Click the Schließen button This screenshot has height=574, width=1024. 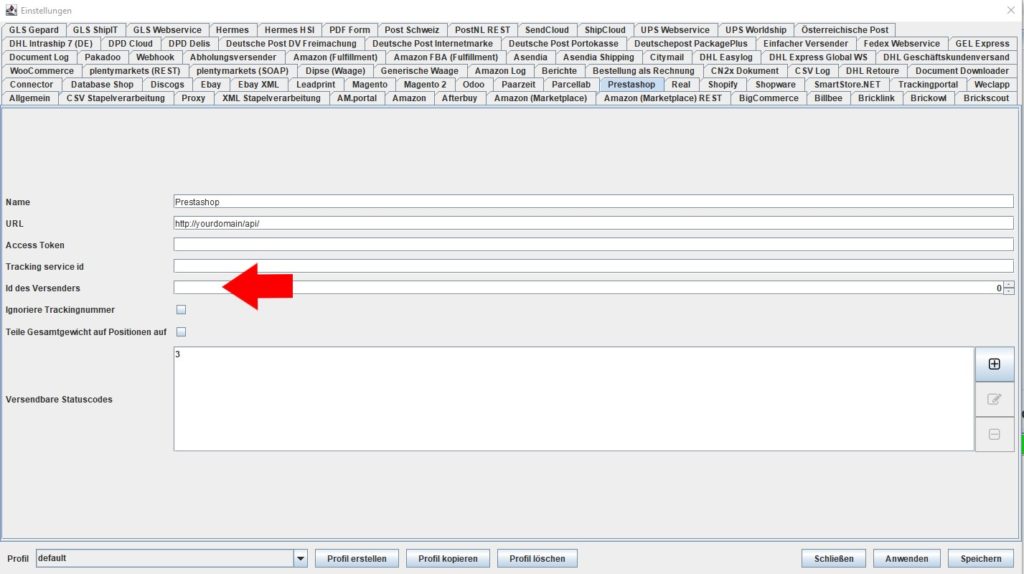[x=833, y=558]
